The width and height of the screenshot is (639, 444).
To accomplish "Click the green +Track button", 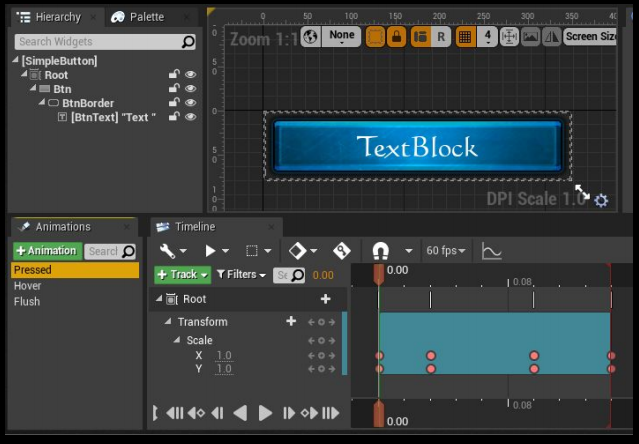I will point(182,274).
